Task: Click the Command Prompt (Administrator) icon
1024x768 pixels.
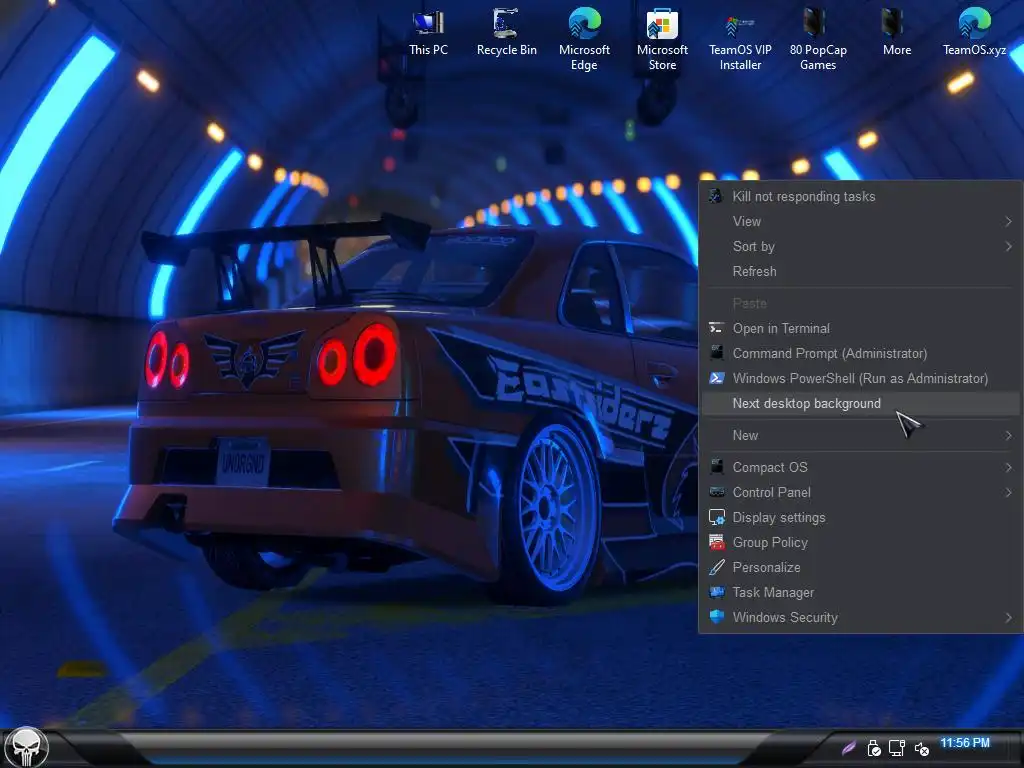Action: pyautogui.click(x=716, y=353)
